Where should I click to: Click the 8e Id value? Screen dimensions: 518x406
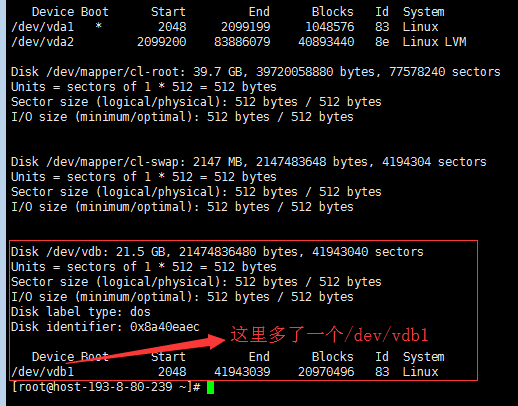point(382,42)
